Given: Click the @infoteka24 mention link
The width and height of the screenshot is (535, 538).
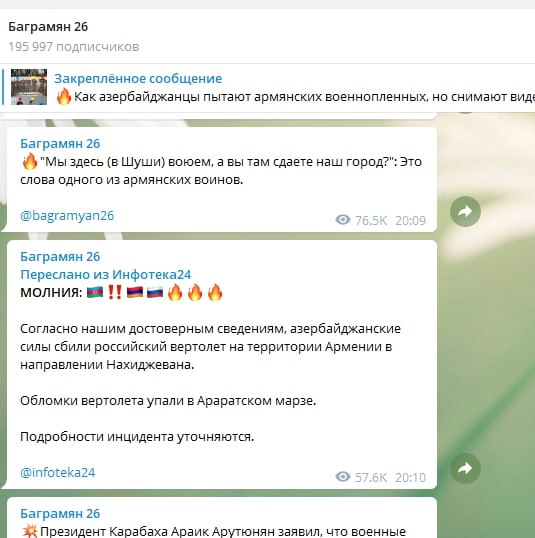Looking at the screenshot, I should (x=58, y=472).
